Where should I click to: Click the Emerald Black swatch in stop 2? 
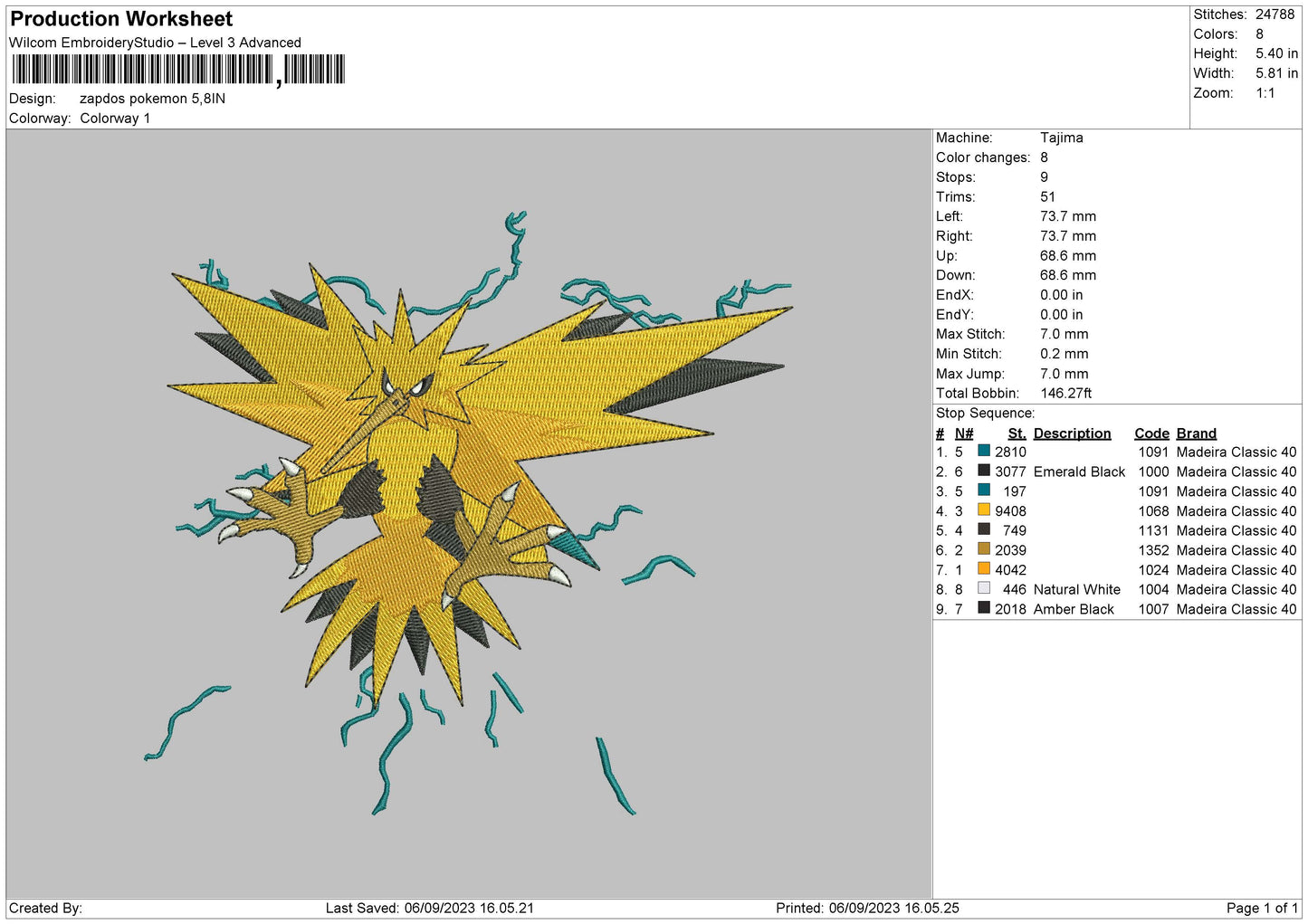984,471
